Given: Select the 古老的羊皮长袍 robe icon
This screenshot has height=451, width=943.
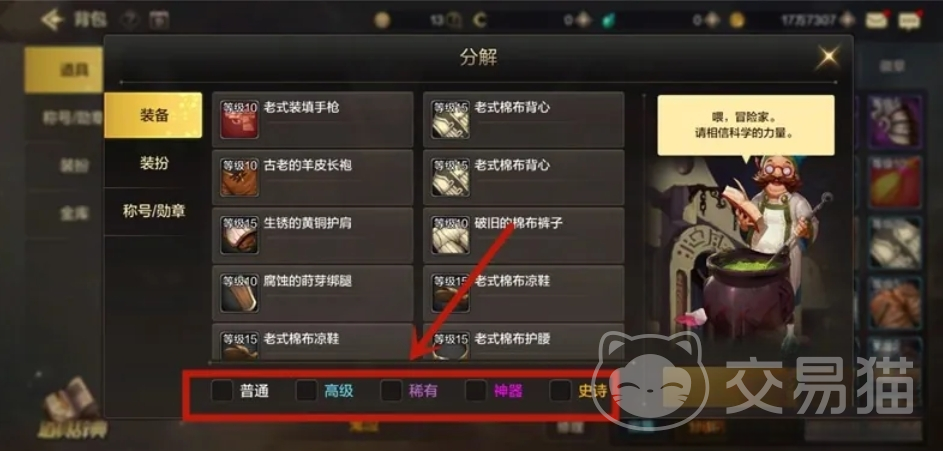Looking at the screenshot, I should tap(239, 177).
